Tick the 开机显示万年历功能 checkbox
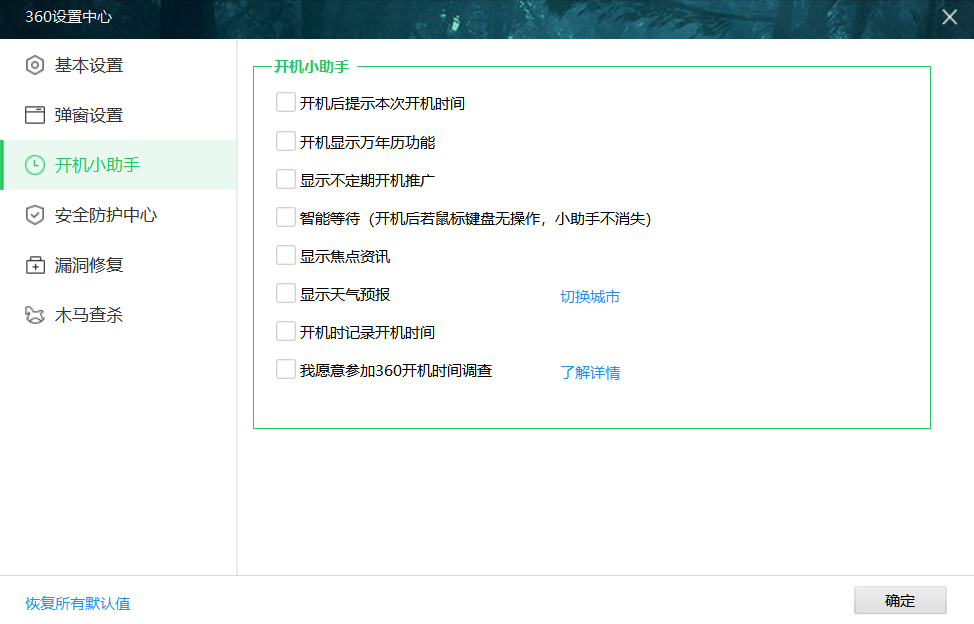This screenshot has height=624, width=974. coord(286,141)
